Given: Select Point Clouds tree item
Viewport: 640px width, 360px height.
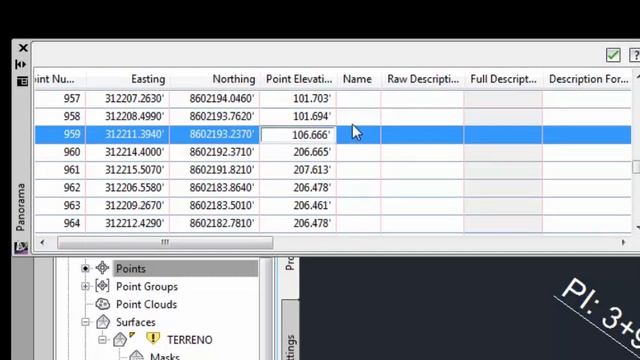Looking at the screenshot, I should pyautogui.click(x=147, y=304).
